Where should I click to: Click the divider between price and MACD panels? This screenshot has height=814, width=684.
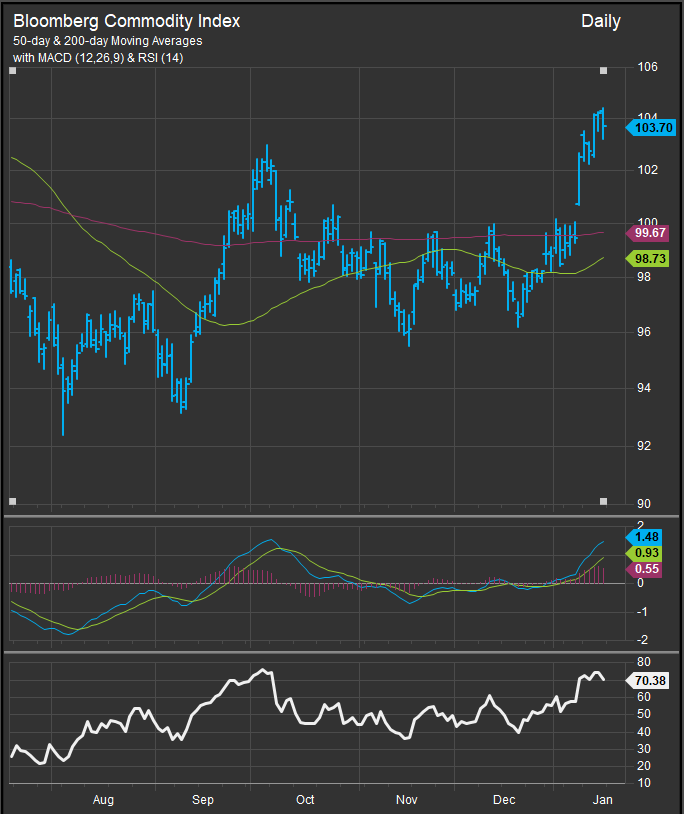tap(341, 517)
